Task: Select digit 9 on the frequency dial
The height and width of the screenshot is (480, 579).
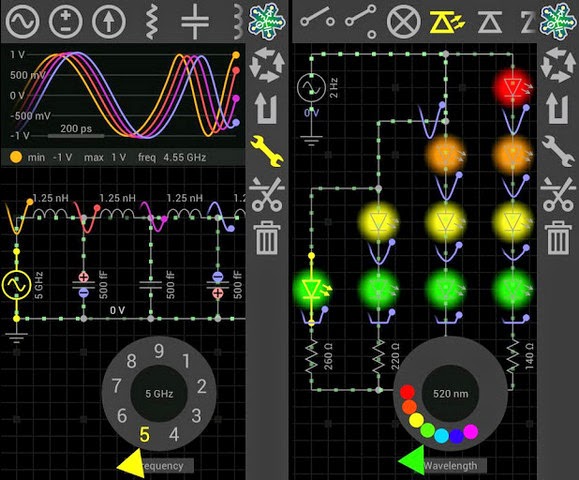Action: (x=159, y=351)
